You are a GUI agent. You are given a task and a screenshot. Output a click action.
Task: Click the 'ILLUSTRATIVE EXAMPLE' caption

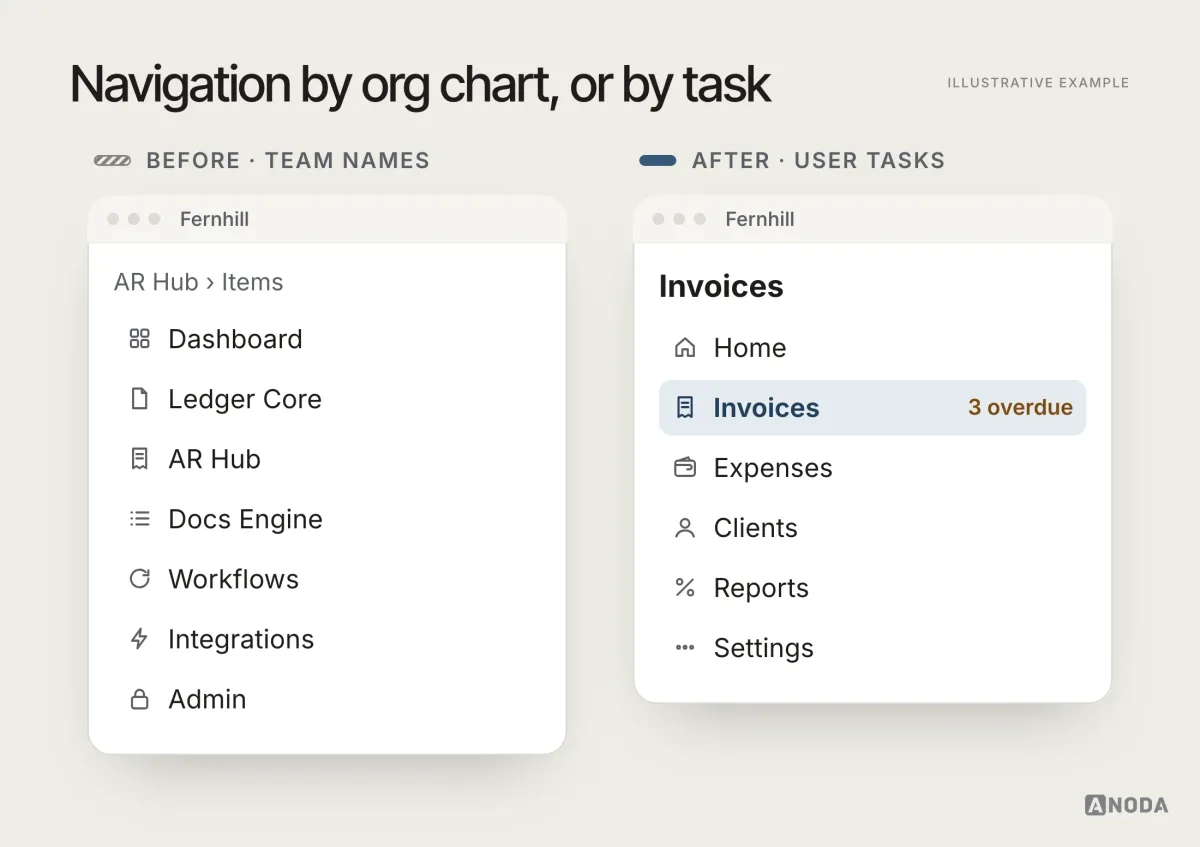coord(1038,83)
